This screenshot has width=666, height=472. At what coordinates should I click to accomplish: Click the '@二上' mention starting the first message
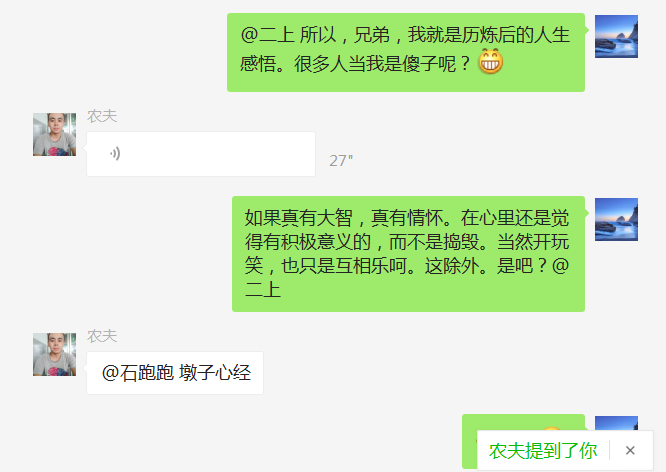(x=268, y=35)
